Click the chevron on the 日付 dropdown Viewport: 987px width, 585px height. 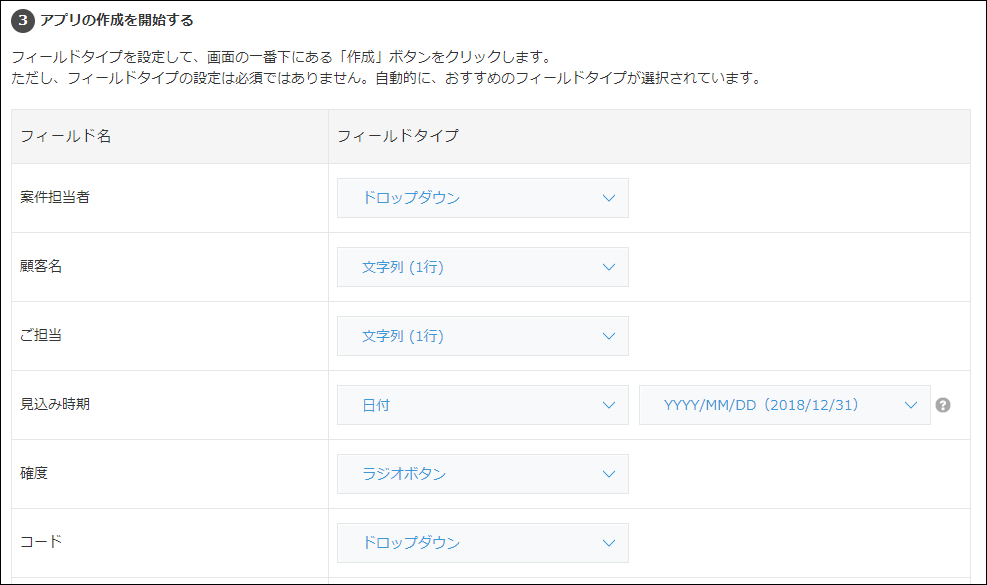click(611, 405)
